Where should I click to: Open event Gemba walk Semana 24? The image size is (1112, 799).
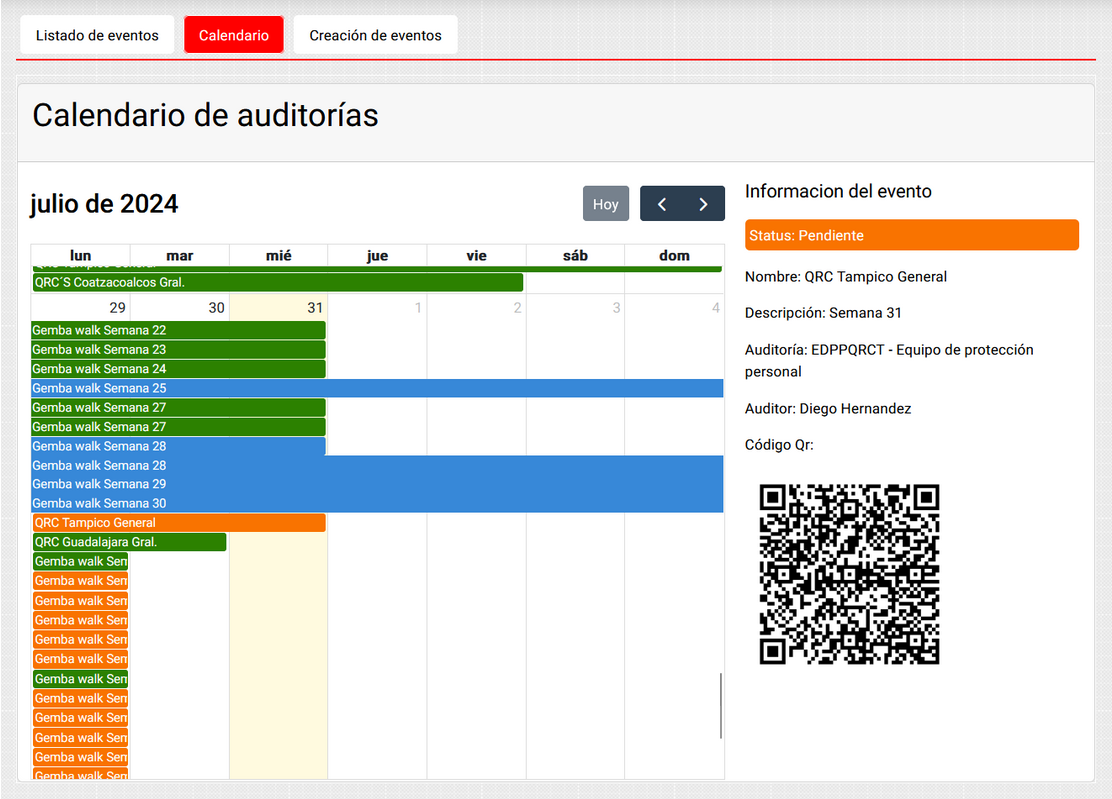[178, 369]
